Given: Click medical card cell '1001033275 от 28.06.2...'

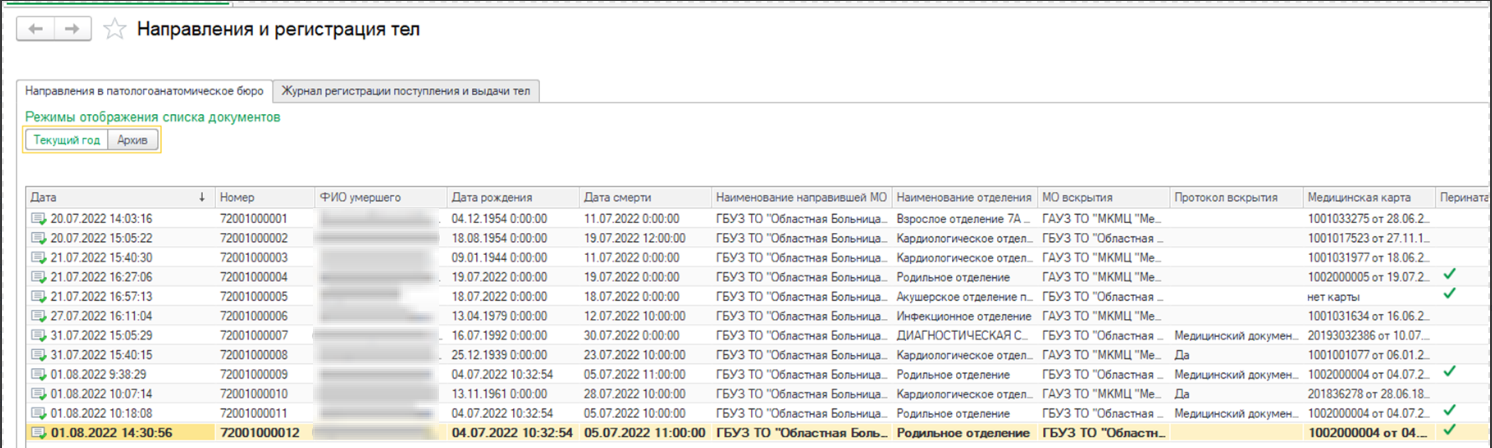Looking at the screenshot, I should pyautogui.click(x=1368, y=218).
